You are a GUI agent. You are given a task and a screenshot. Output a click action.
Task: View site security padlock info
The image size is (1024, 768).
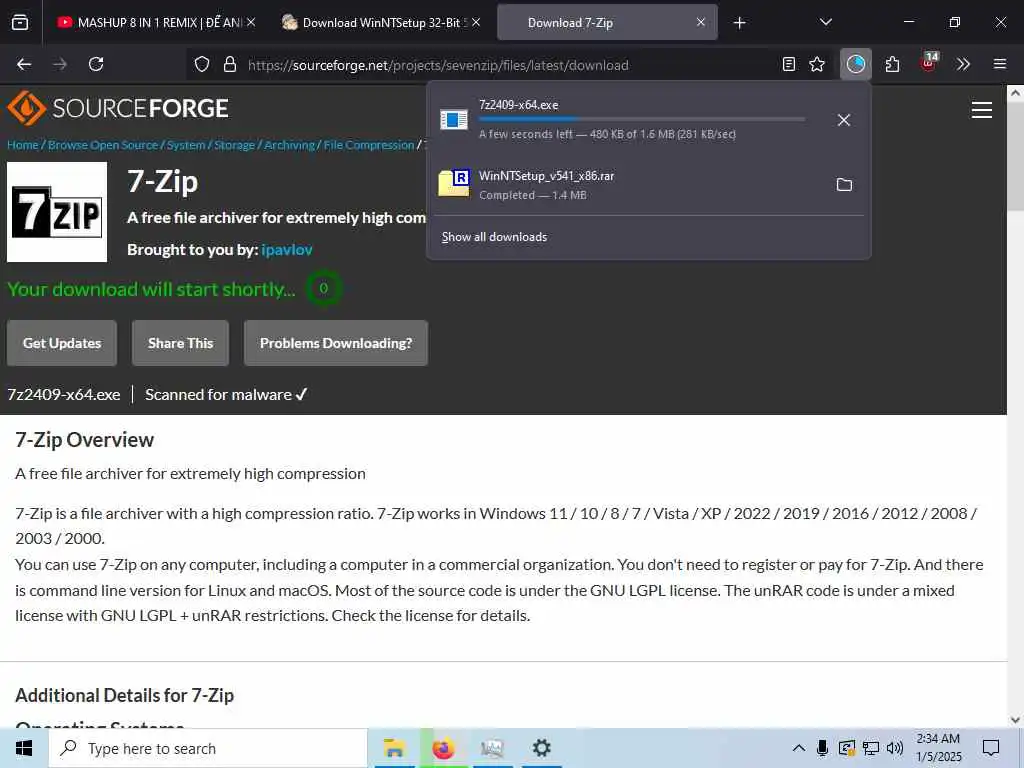229,64
